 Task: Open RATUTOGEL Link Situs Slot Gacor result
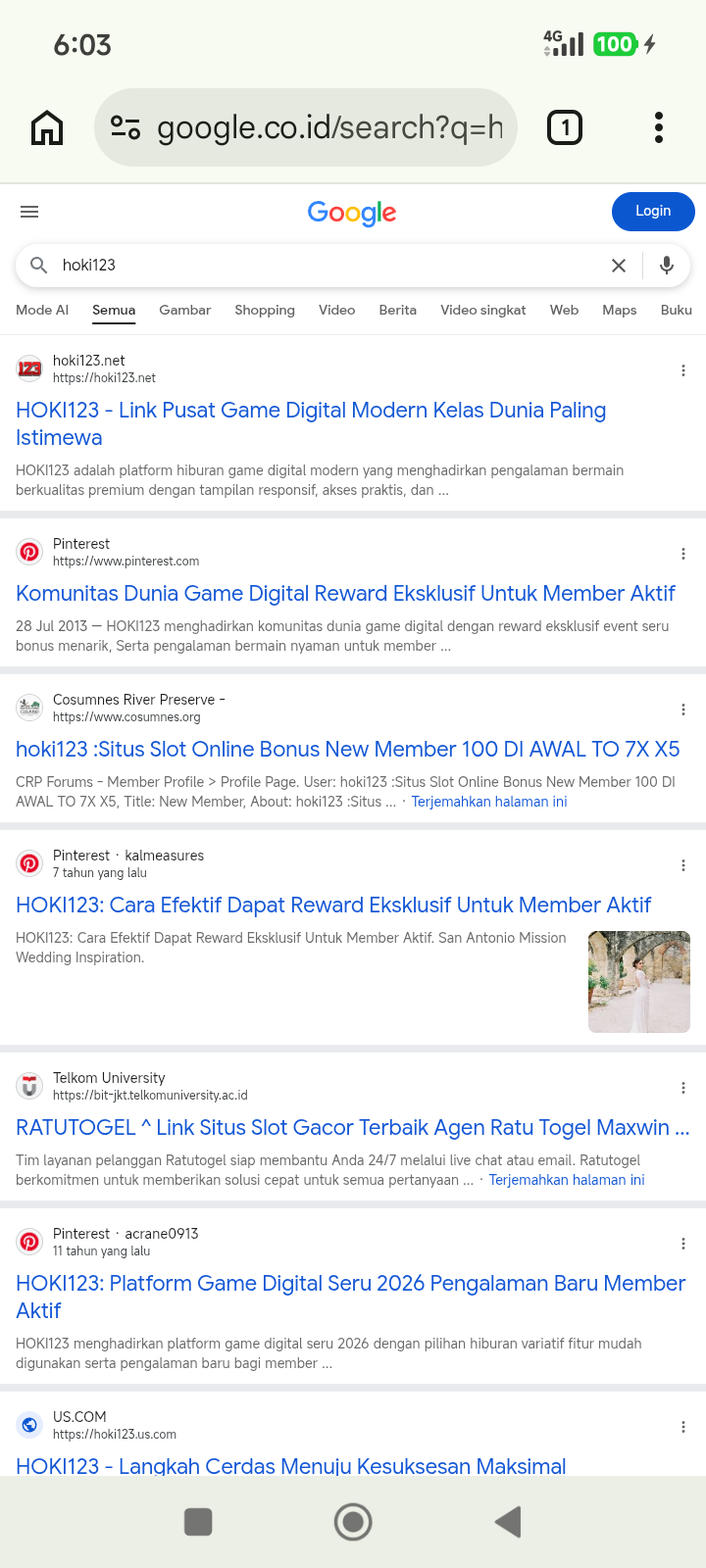pyautogui.click(x=353, y=1127)
